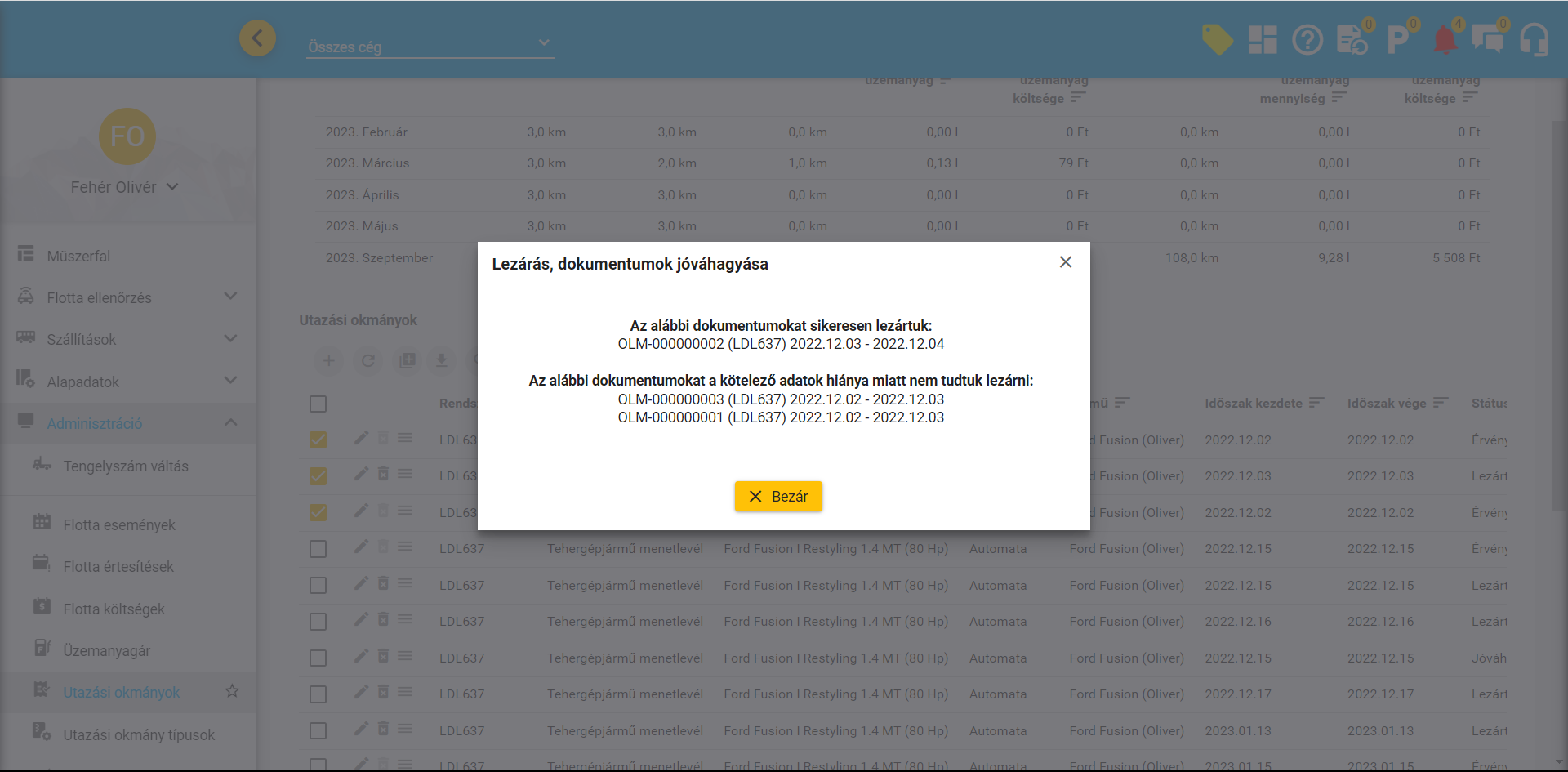Open the dashboard grid icon in header
This screenshot has height=772, width=1568.
(x=1263, y=39)
